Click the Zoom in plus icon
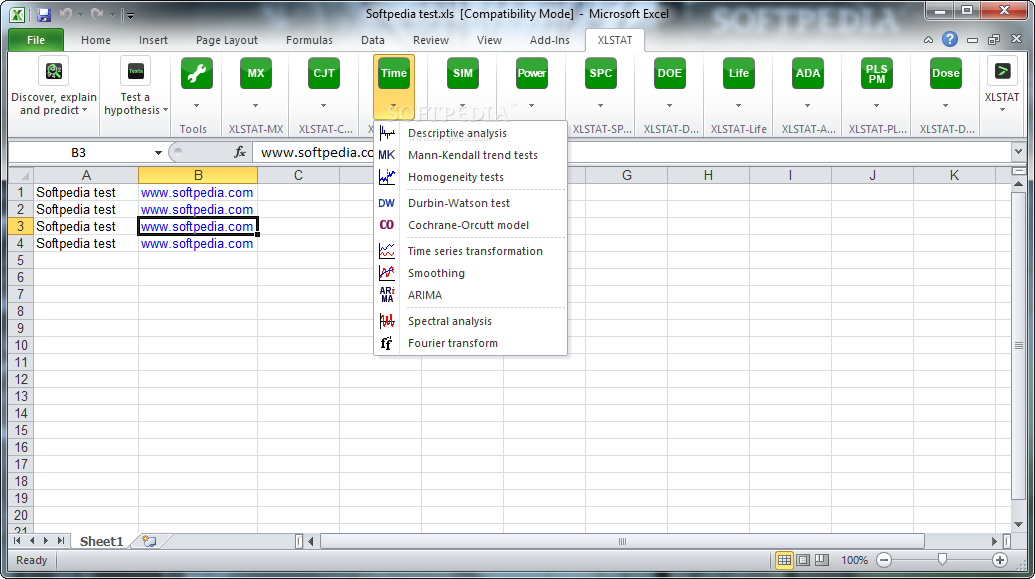Viewport: 1035px width, 579px height. 1000,560
